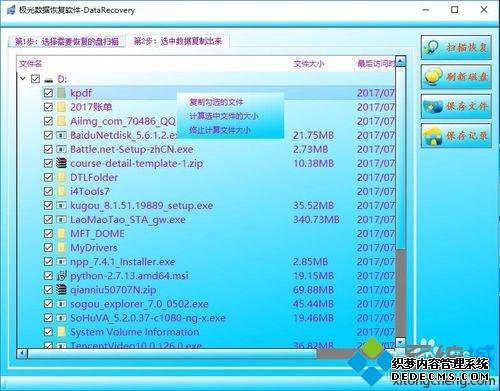Click the BaiduNetdisk exe file icon

coord(61,135)
